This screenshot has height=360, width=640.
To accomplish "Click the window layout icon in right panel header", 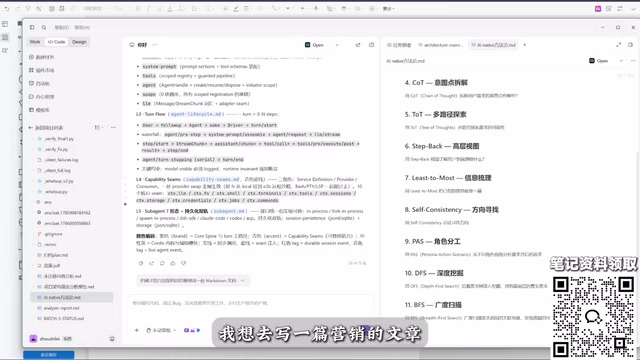I will [x=630, y=45].
